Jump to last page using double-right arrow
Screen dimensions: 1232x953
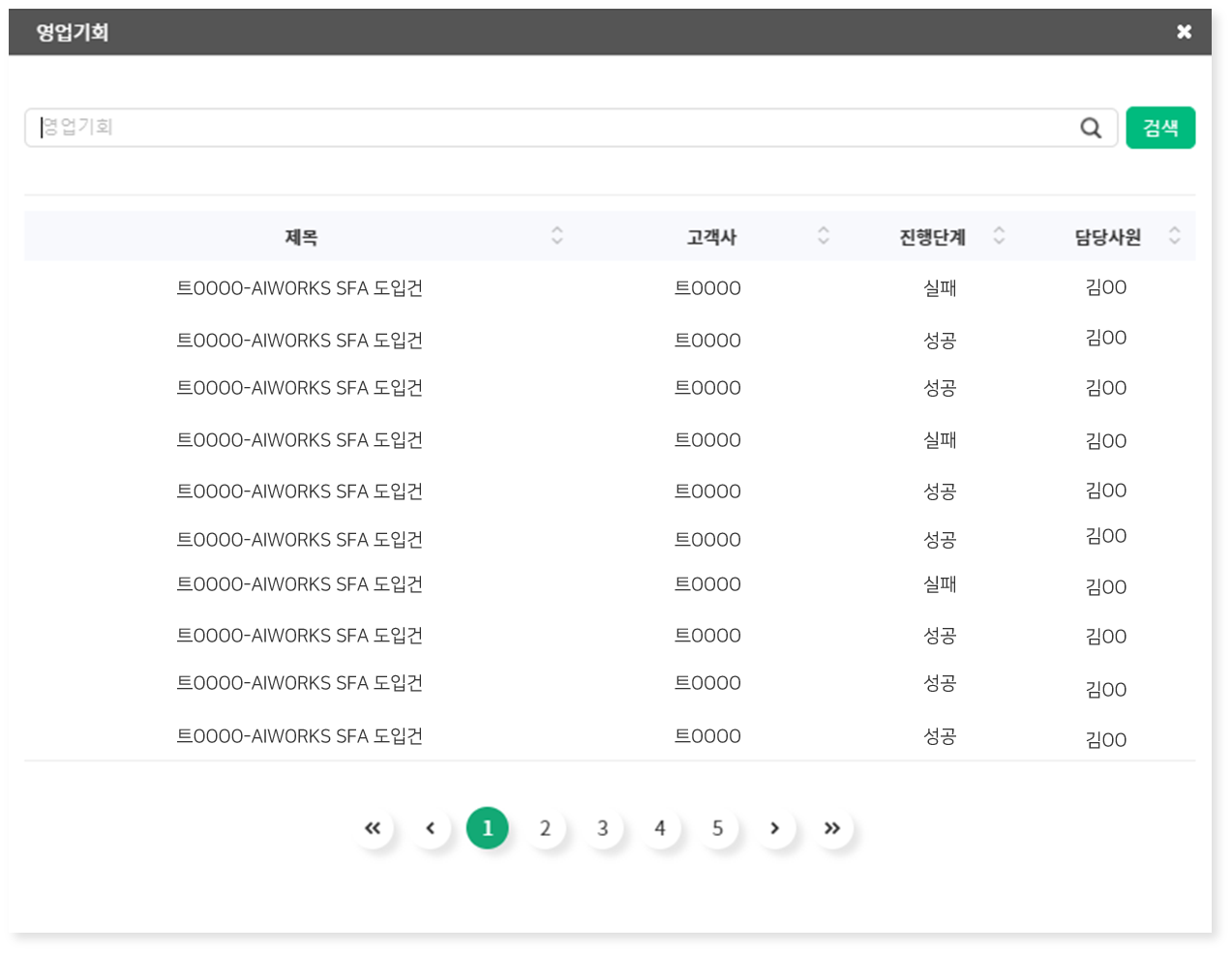(x=832, y=828)
